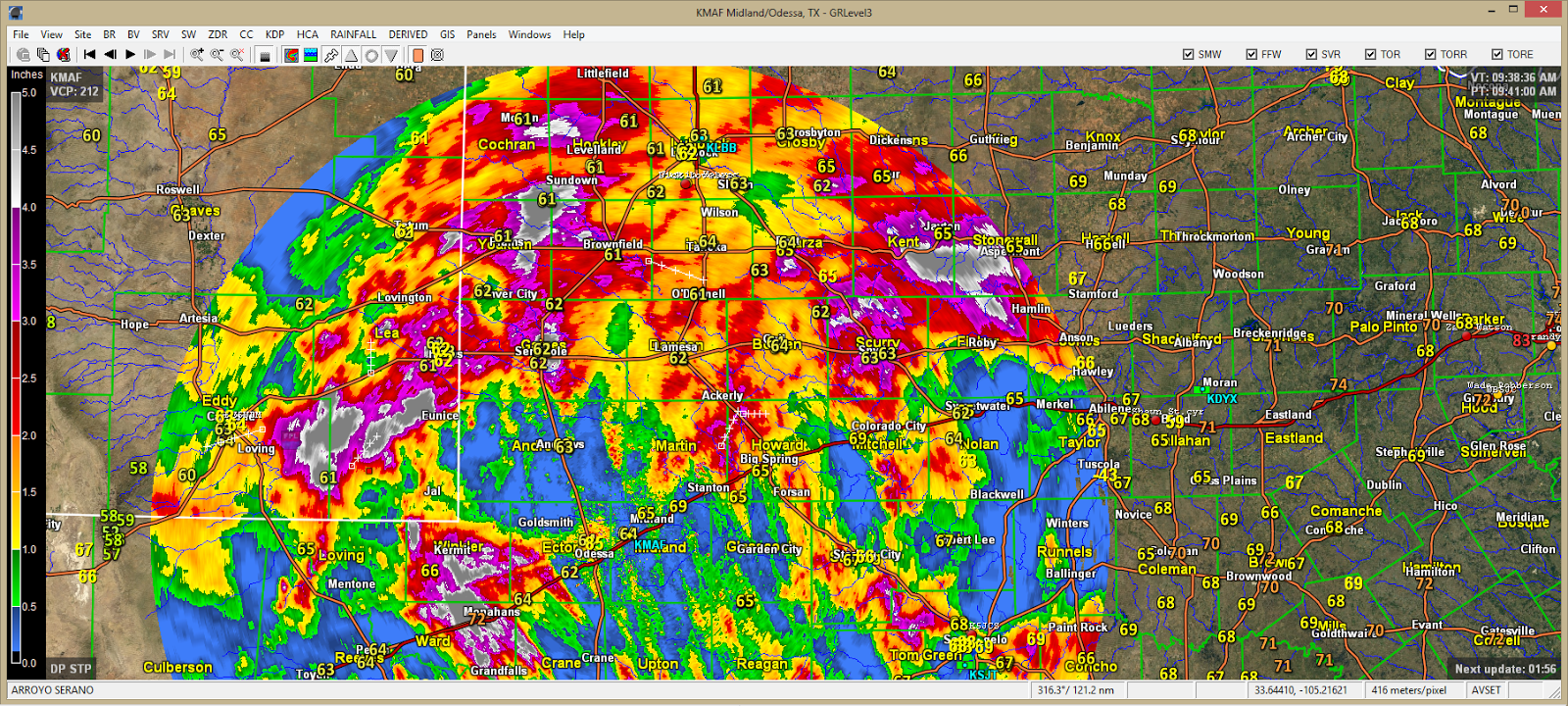This screenshot has width=1568, height=706.
Task: Toggle the upward triangle toolbar icon
Action: point(351,55)
